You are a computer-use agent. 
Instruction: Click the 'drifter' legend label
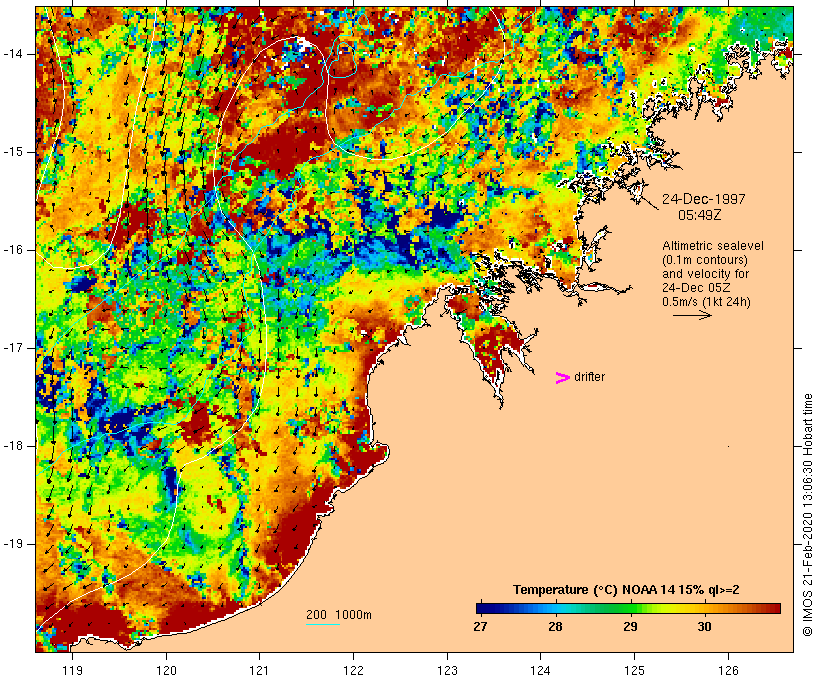(x=589, y=377)
